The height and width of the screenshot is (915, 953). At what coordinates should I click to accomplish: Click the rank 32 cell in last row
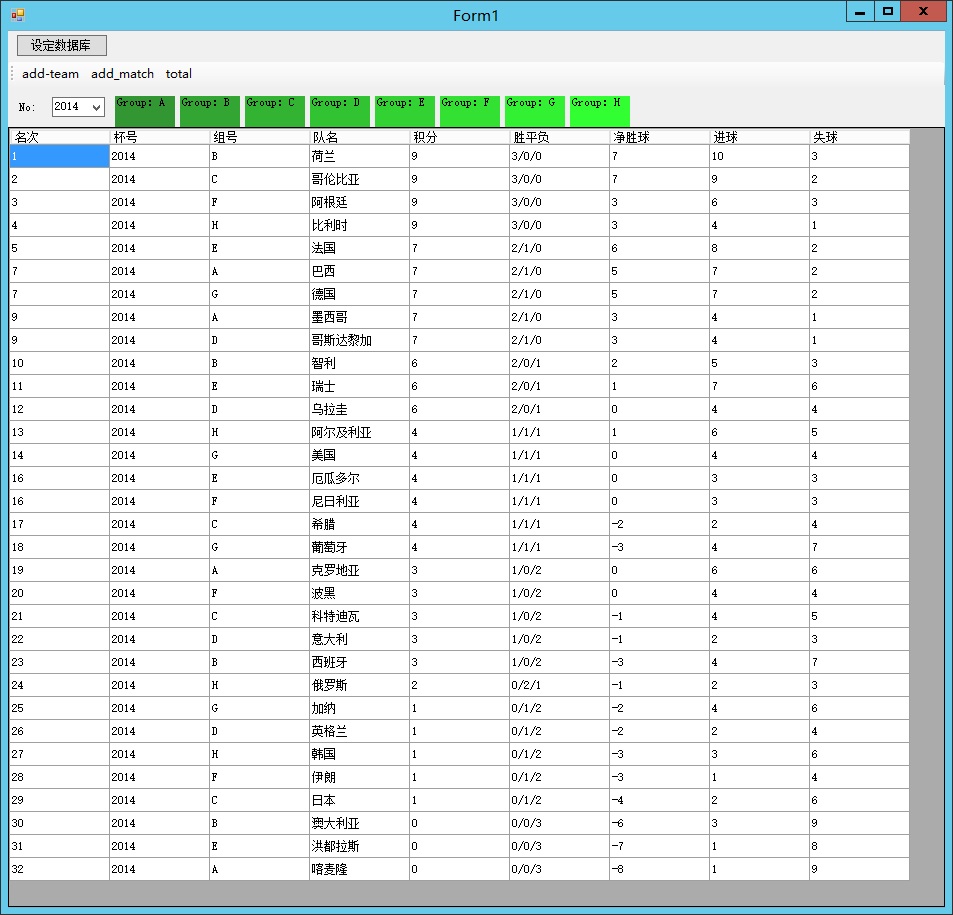(60, 869)
